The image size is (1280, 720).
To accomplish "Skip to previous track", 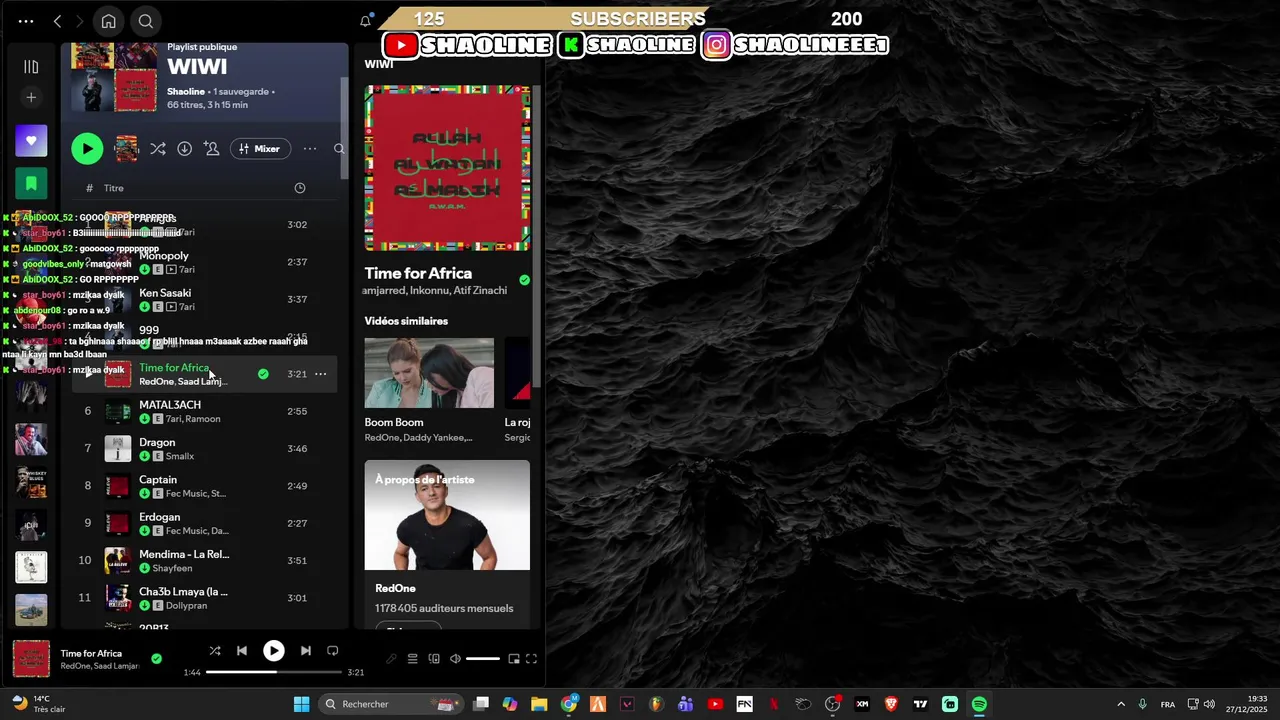I will click(242, 651).
